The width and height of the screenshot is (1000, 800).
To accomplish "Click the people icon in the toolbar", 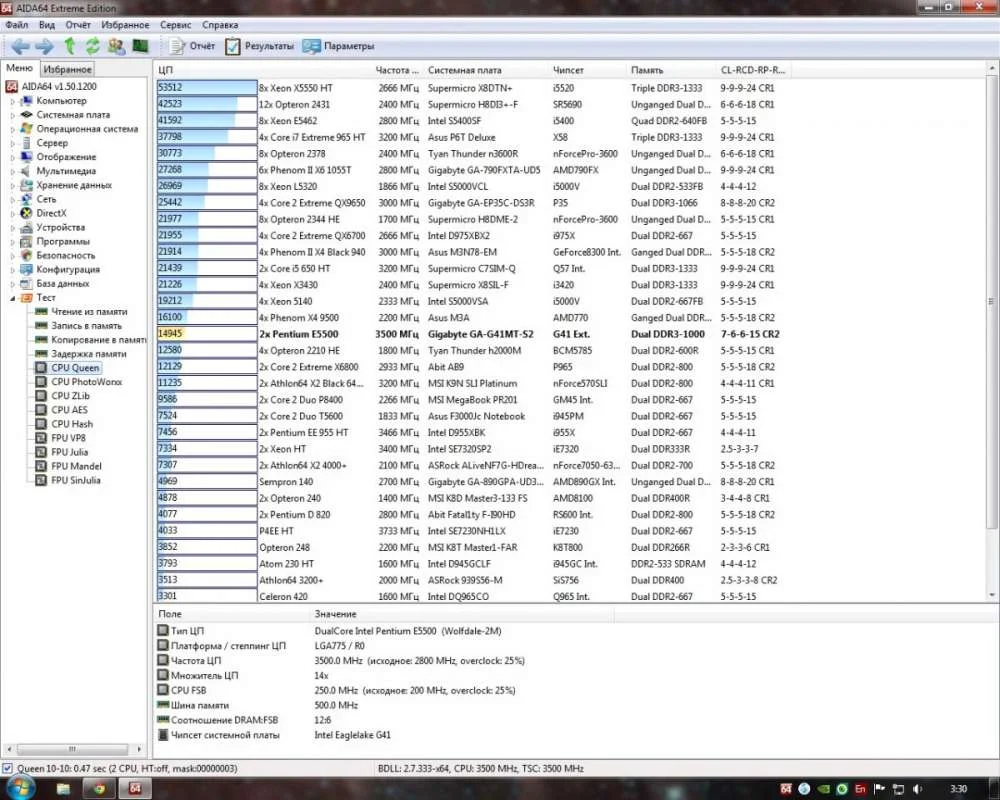I will point(116,46).
